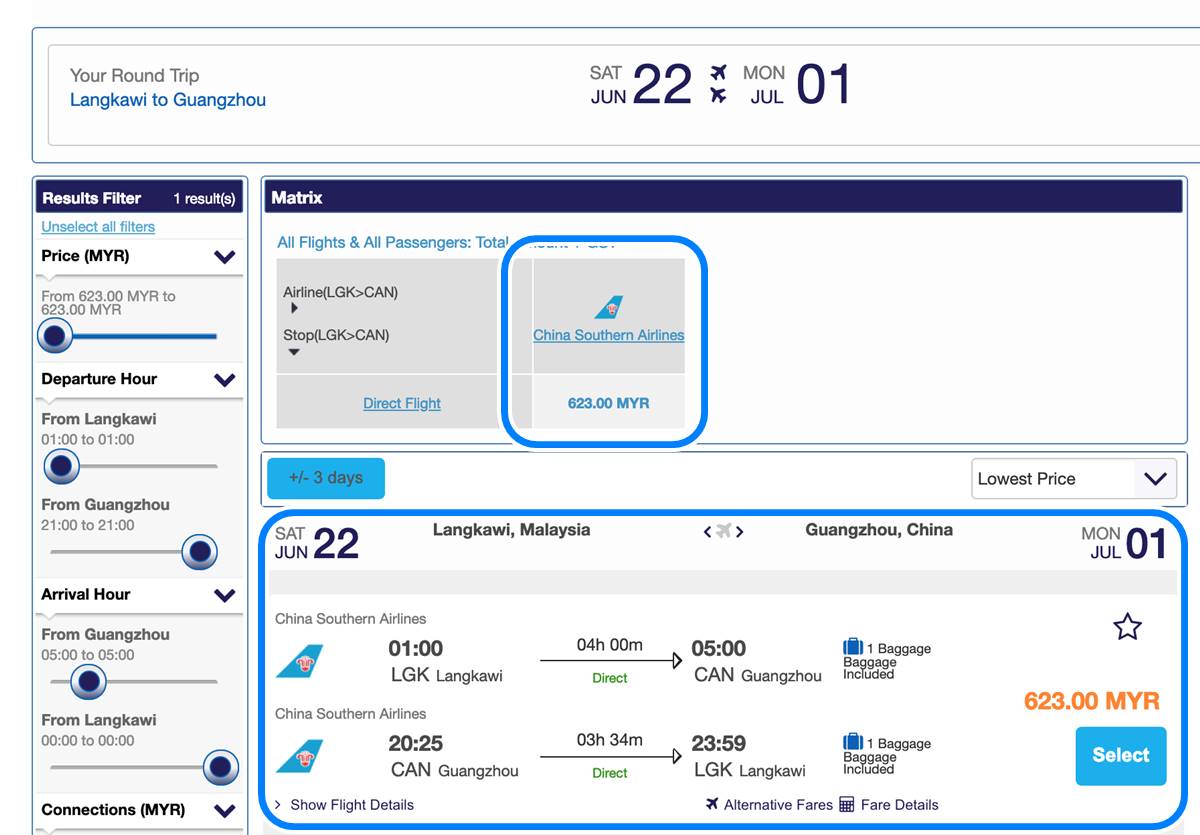Click the "01:00 to 01:00" departure range text

coord(88,440)
